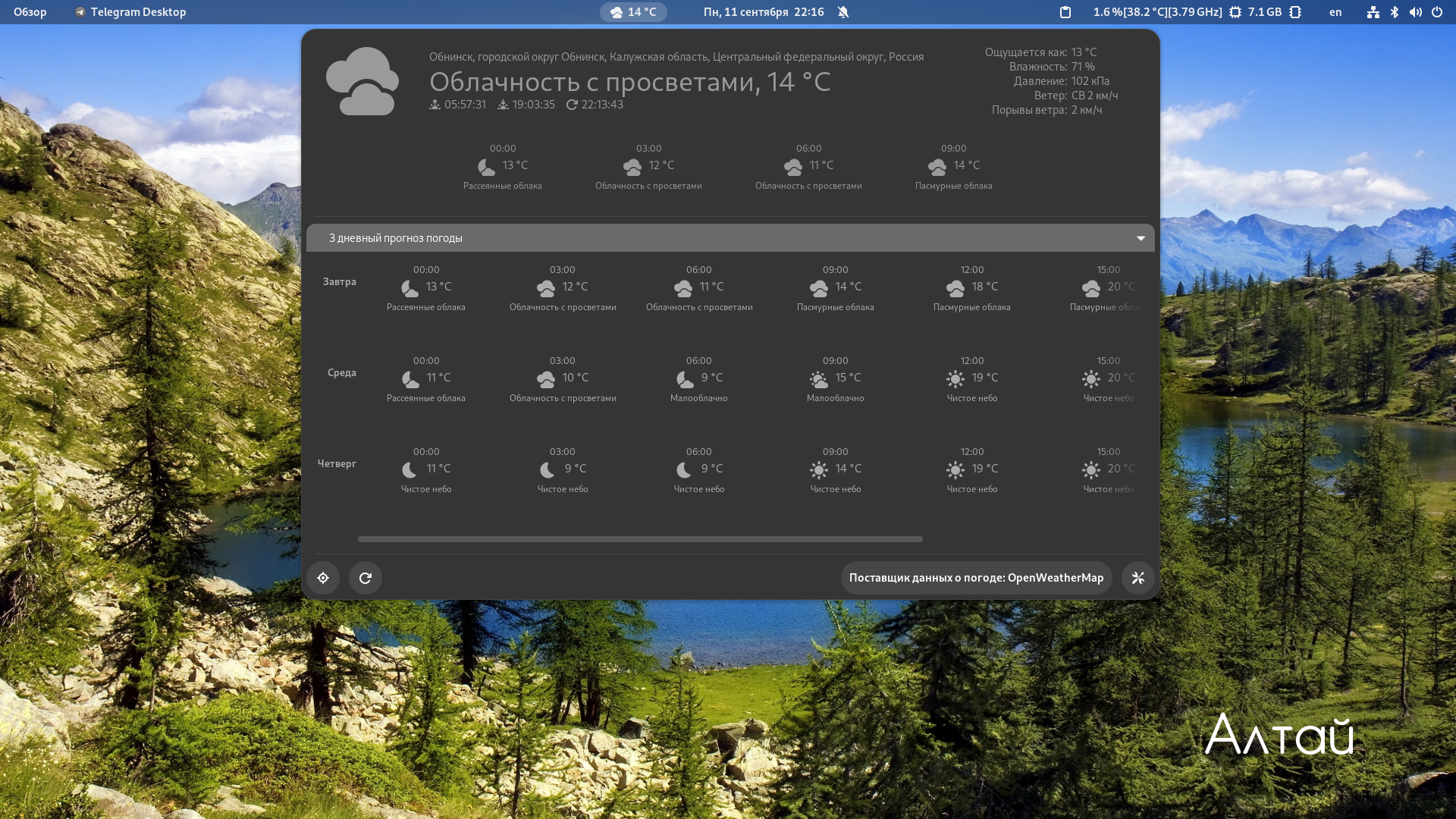Click today's 00:00 forecast weather icon
This screenshot has width=1456, height=819.
pos(486,167)
